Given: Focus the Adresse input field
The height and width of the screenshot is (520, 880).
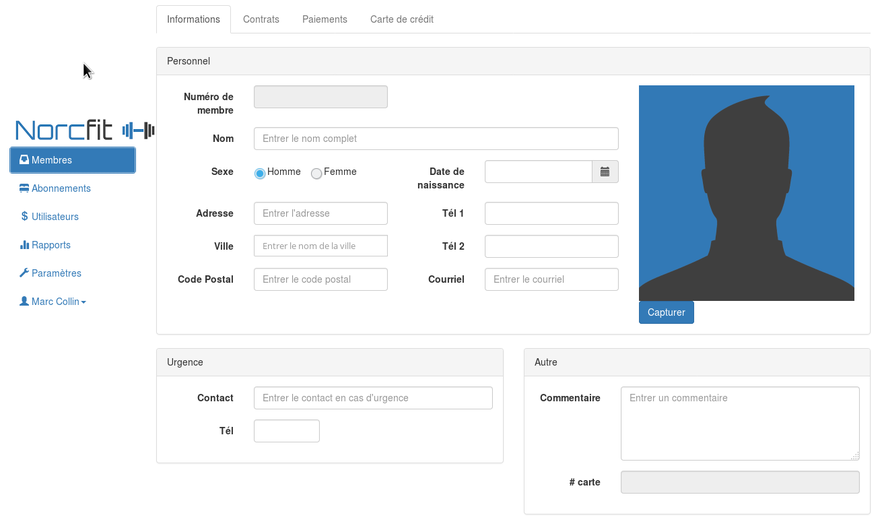Looking at the screenshot, I should (320, 213).
